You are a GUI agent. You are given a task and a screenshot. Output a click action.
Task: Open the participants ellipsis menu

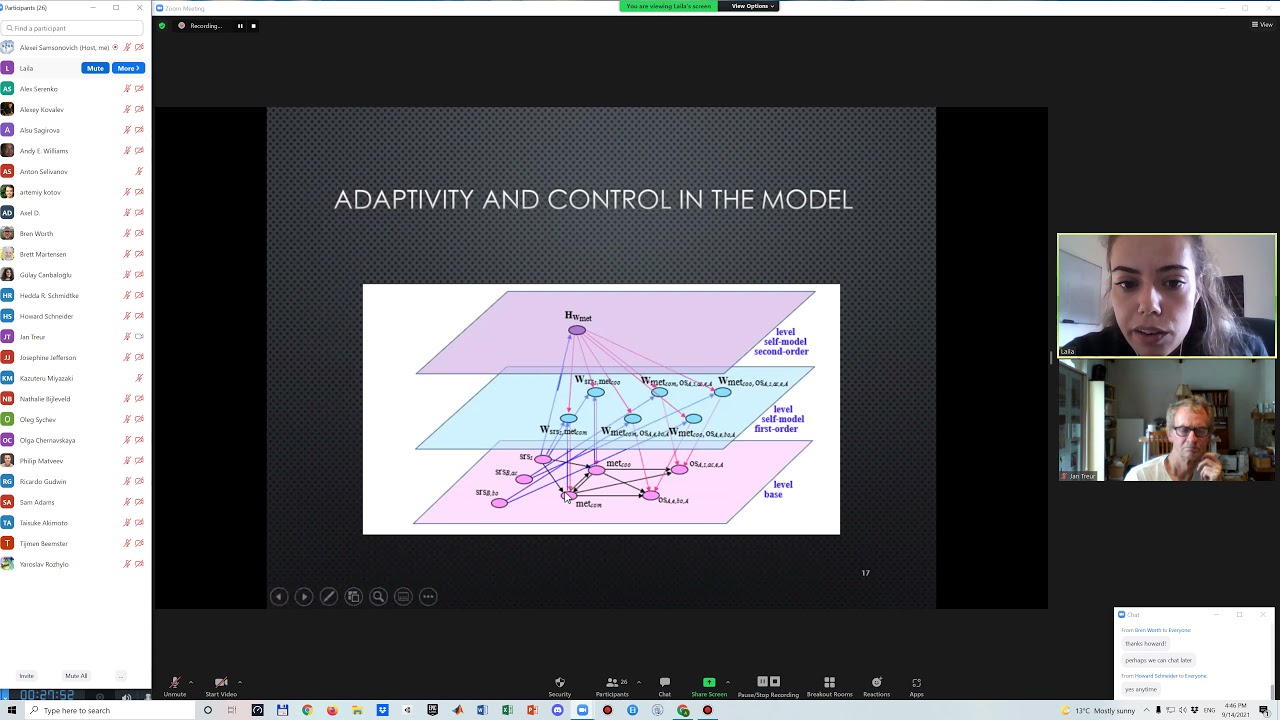point(121,676)
